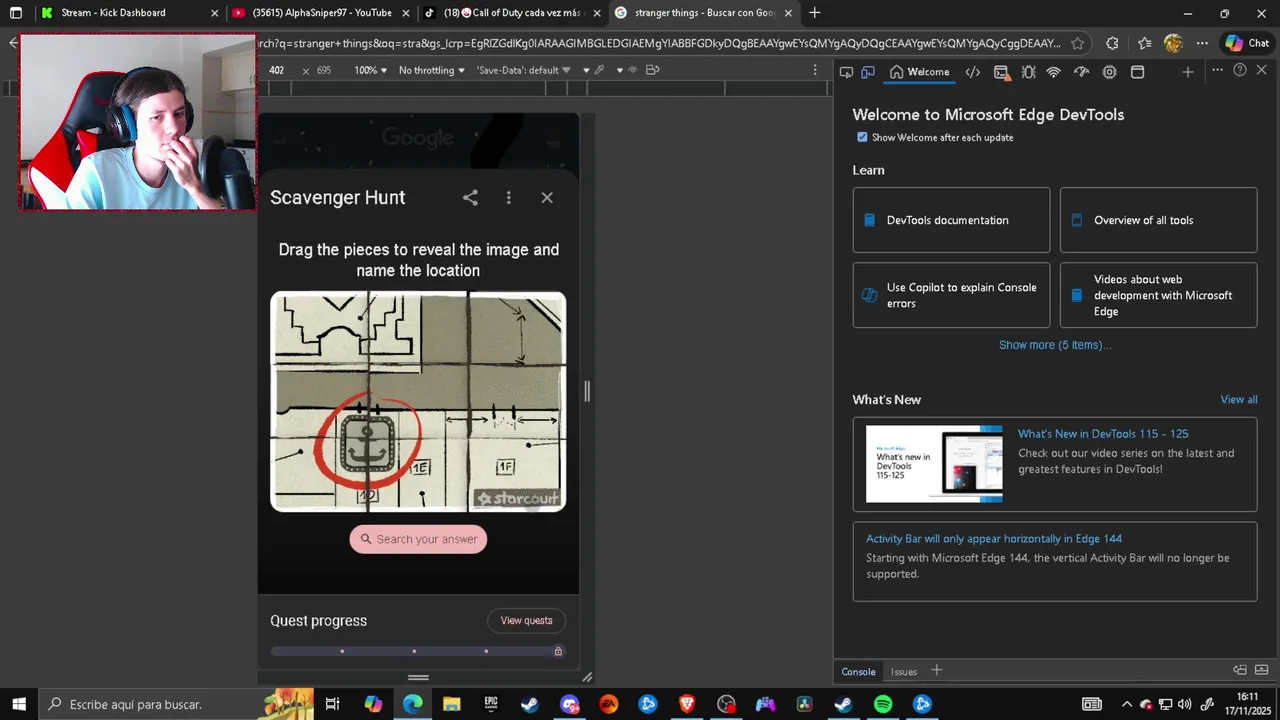Click View all in What's New
1280x720 pixels.
[x=1239, y=400]
